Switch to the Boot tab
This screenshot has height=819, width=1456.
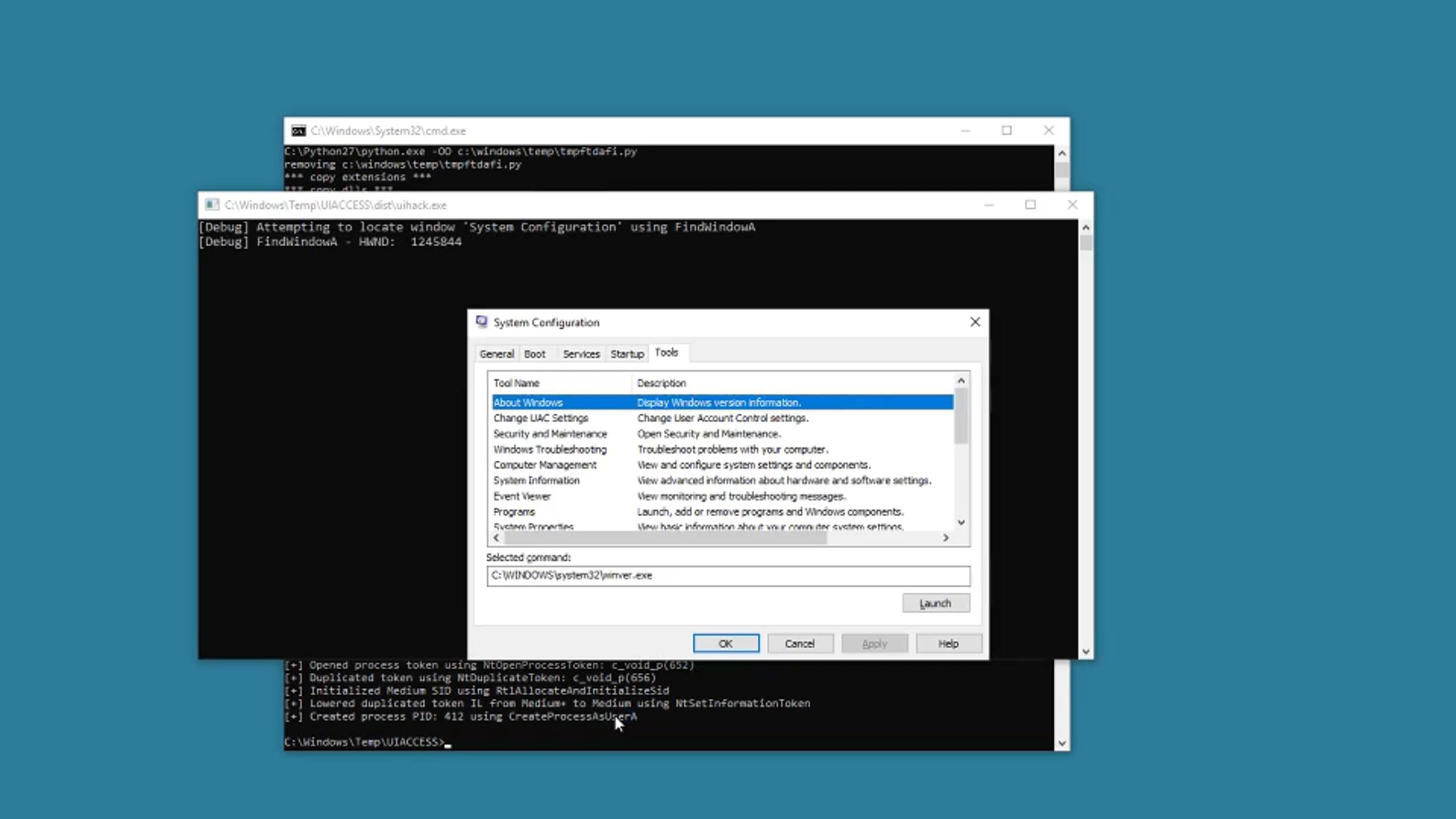[x=534, y=354]
